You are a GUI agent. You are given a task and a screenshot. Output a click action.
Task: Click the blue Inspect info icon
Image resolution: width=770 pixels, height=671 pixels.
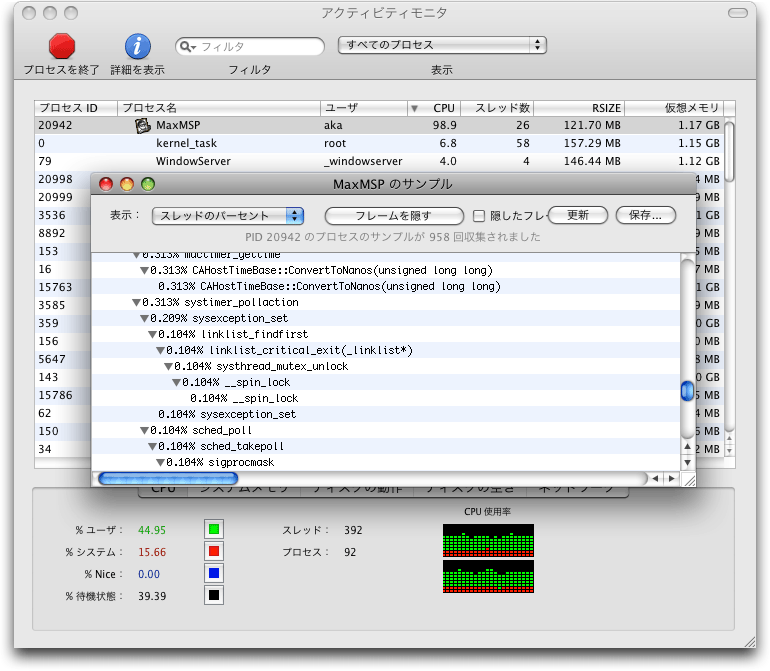tap(138, 46)
